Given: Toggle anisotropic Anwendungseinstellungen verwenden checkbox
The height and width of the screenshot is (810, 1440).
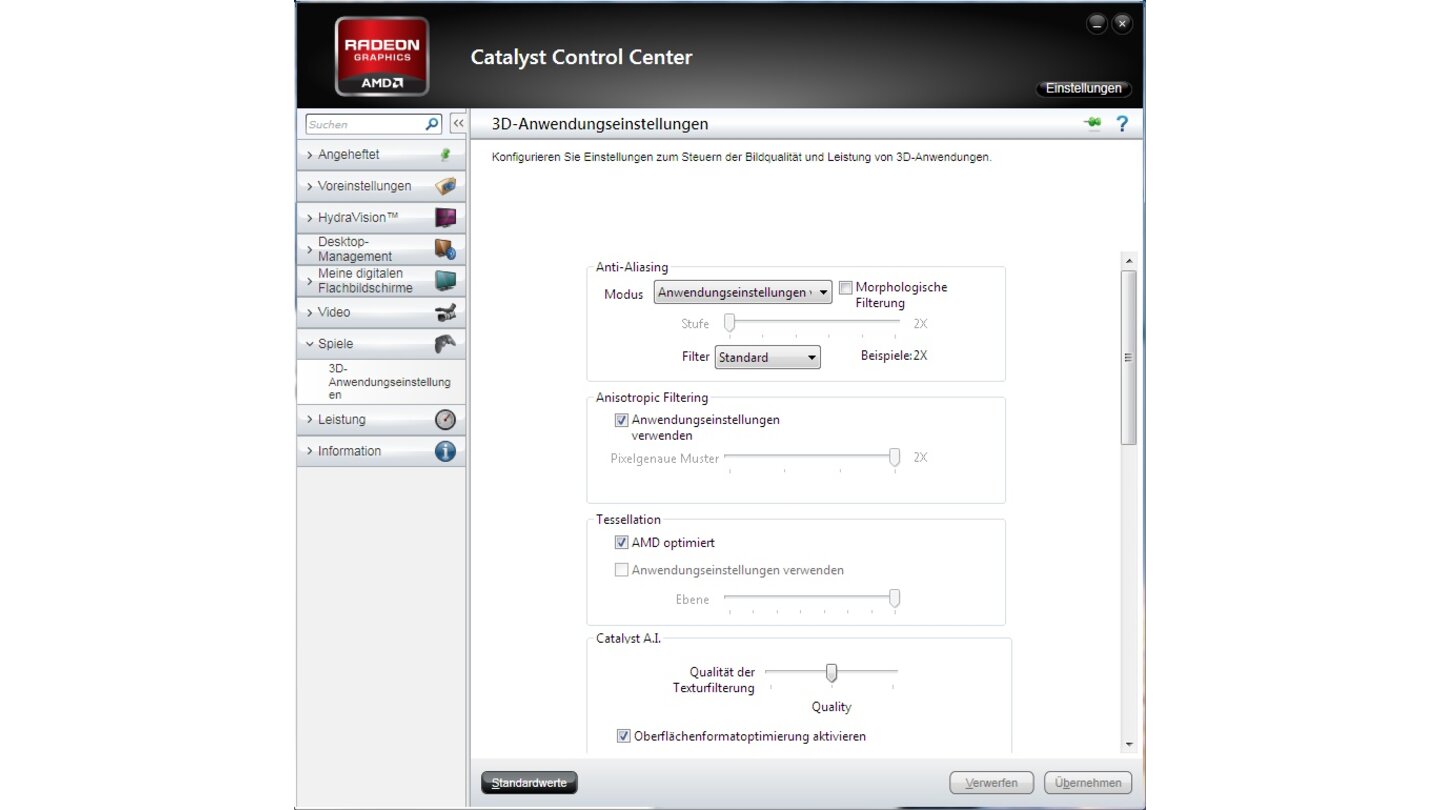Looking at the screenshot, I should coord(621,421).
